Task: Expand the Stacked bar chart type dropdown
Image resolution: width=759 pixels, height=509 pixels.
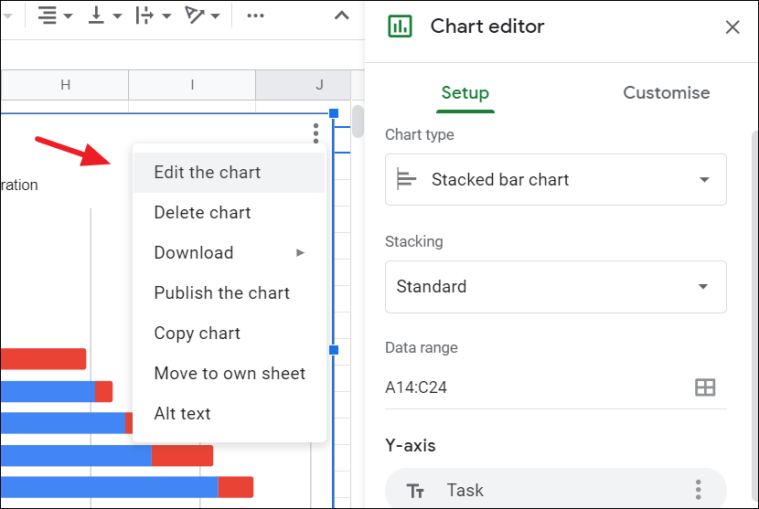Action: (x=556, y=180)
